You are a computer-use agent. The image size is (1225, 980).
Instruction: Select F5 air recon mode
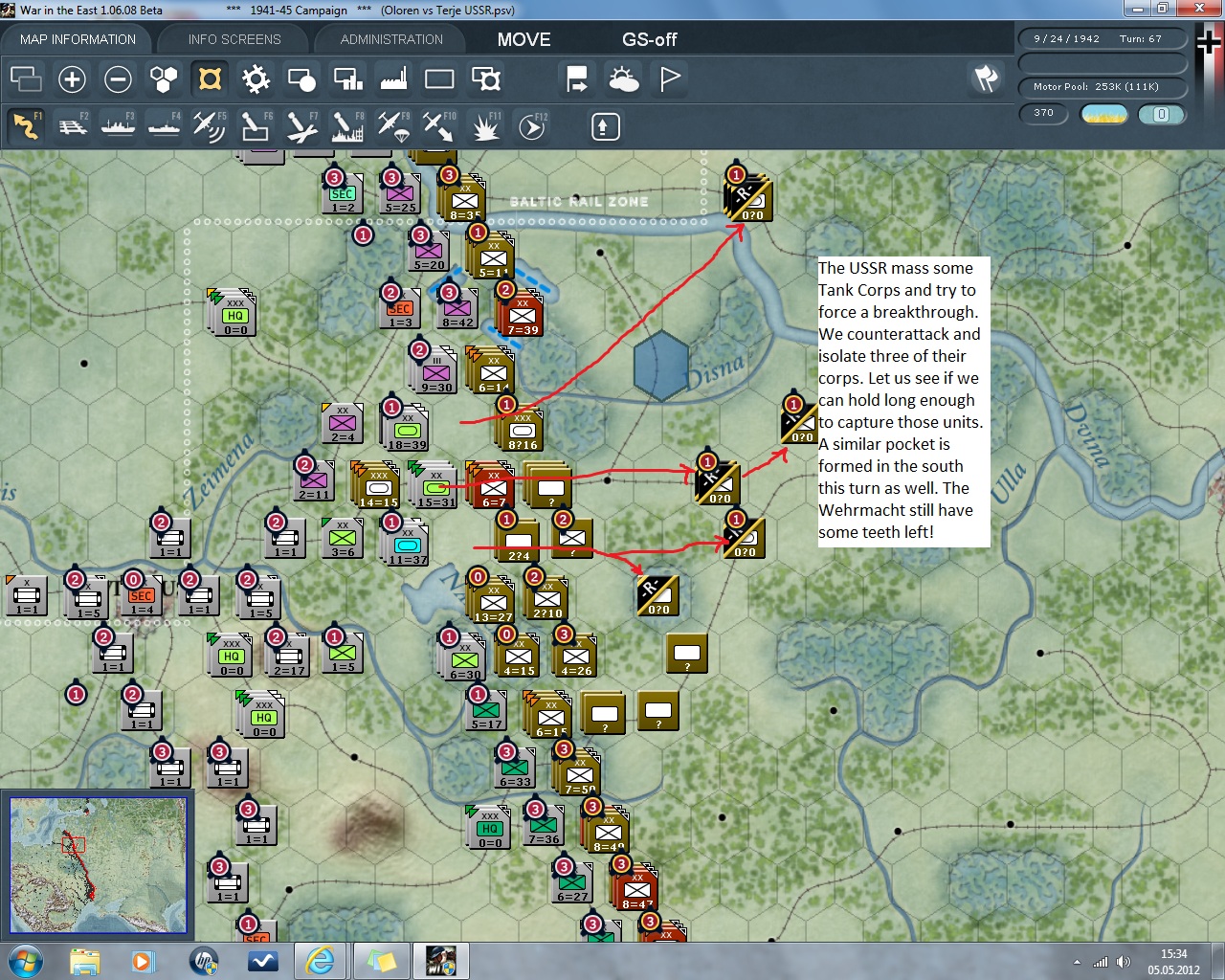(210, 126)
